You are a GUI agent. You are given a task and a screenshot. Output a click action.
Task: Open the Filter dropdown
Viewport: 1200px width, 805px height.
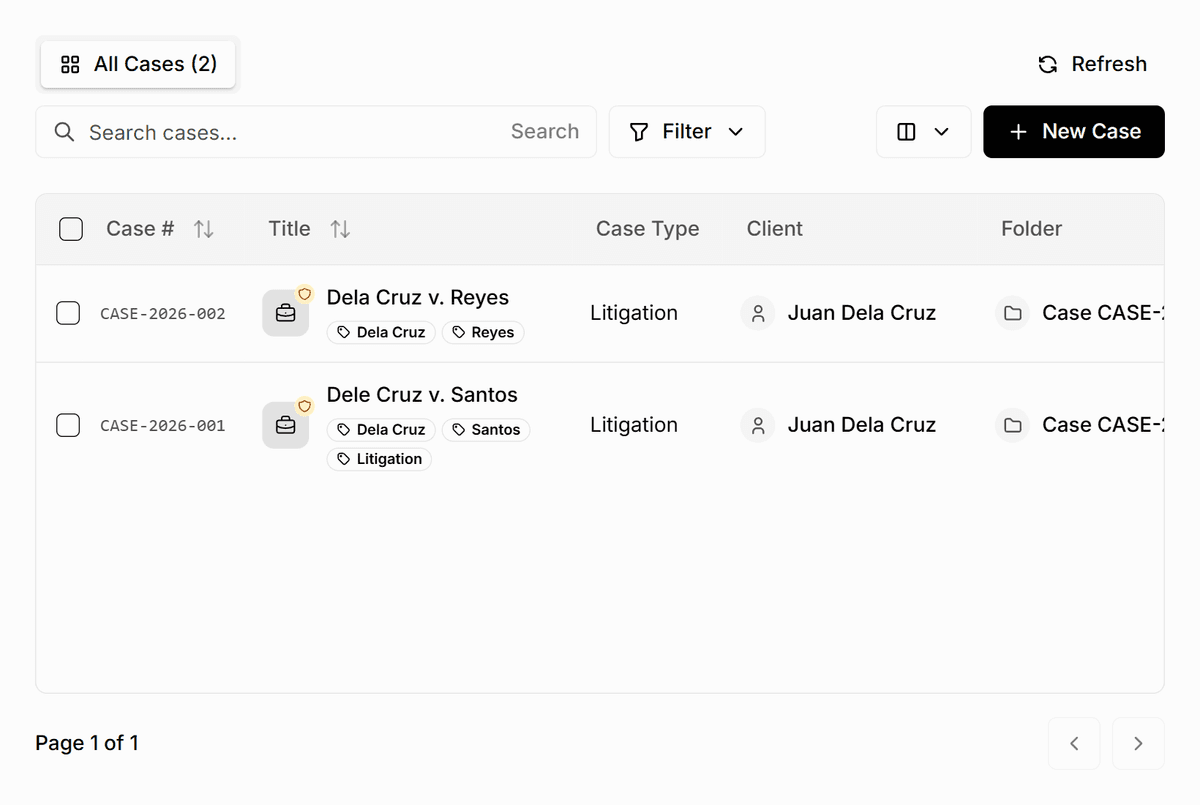[687, 131]
